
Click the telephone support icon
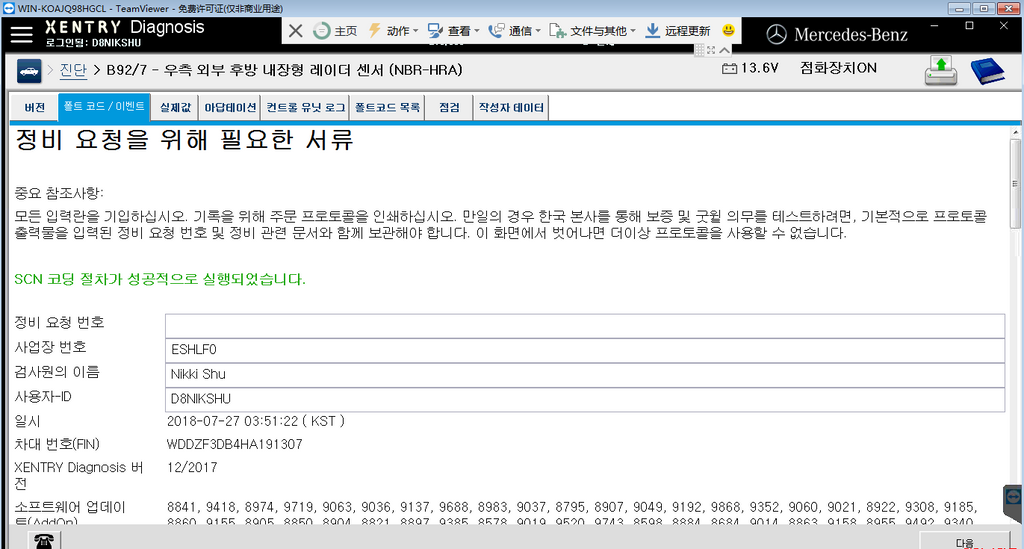(45, 540)
